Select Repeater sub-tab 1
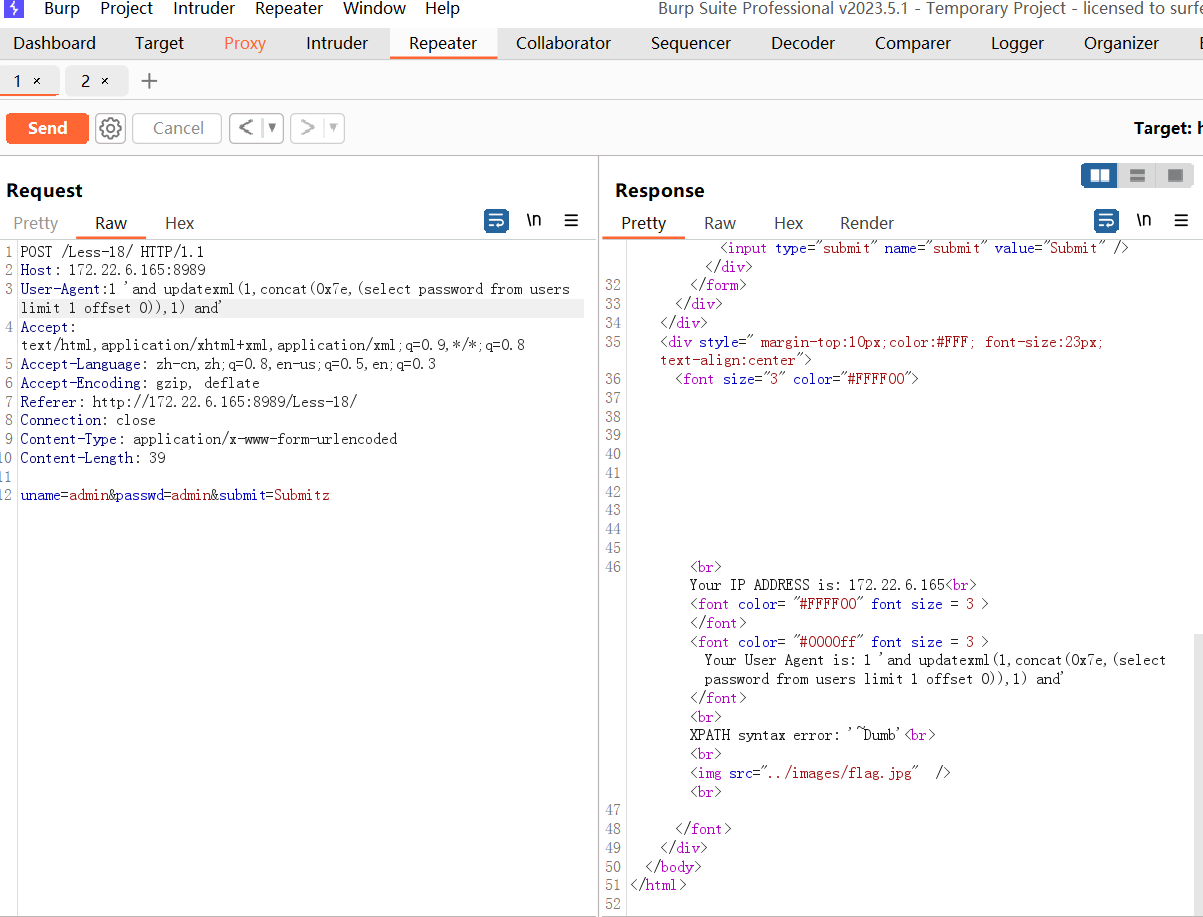This screenshot has width=1203, height=917. [17, 81]
